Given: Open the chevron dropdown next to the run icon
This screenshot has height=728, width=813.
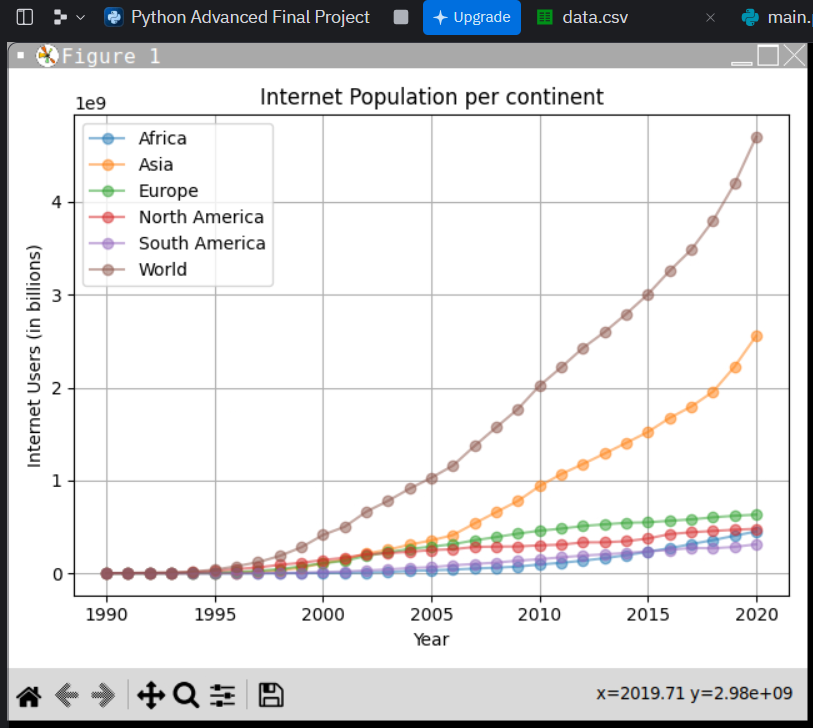Looking at the screenshot, I should [80, 17].
